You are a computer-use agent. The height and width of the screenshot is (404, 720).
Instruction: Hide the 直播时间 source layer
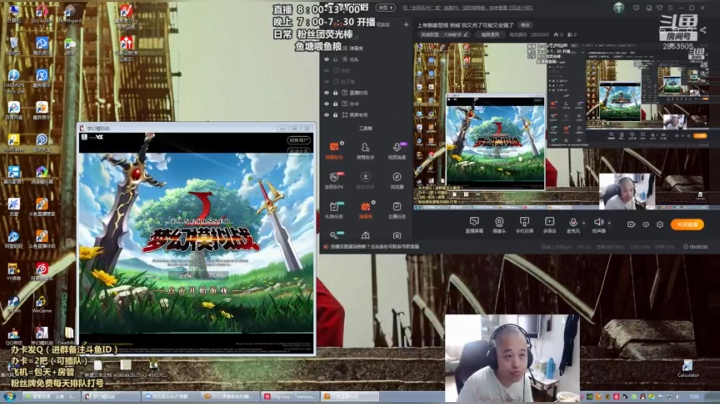click(326, 93)
